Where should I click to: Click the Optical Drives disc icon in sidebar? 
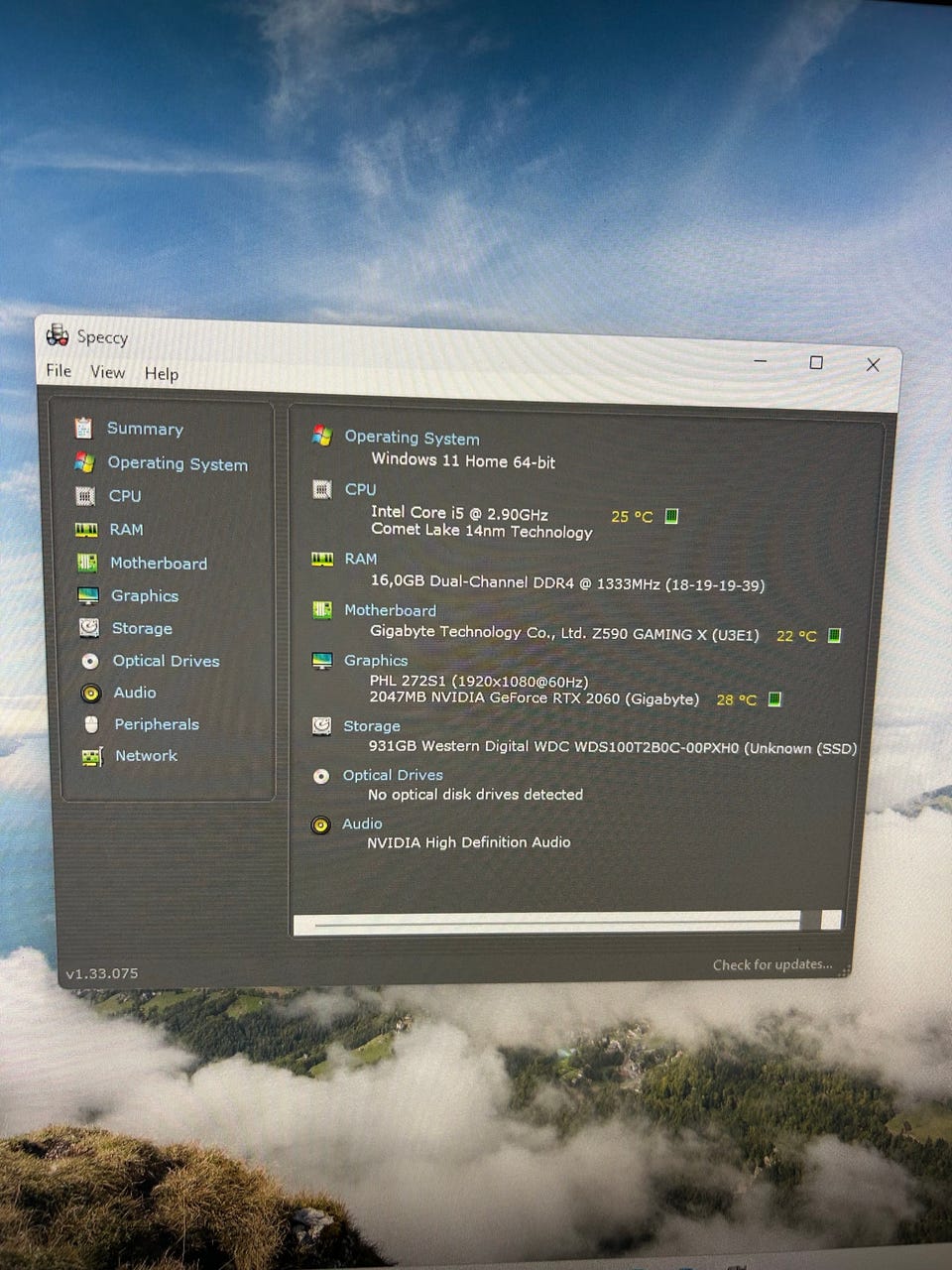click(90, 661)
